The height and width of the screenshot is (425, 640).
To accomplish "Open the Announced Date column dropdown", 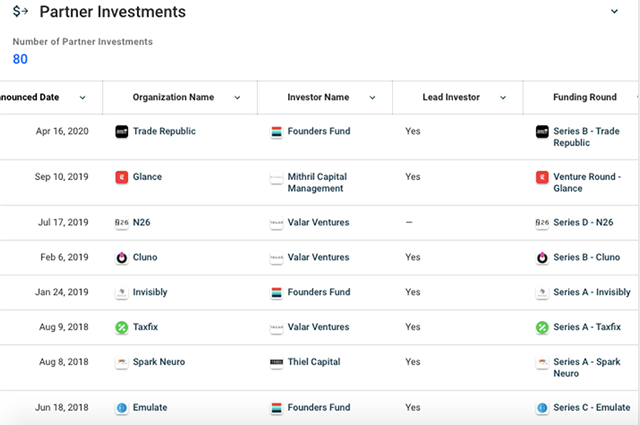I will [82, 98].
